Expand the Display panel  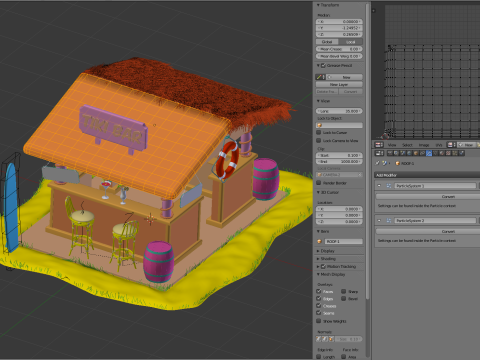[x=318, y=251]
